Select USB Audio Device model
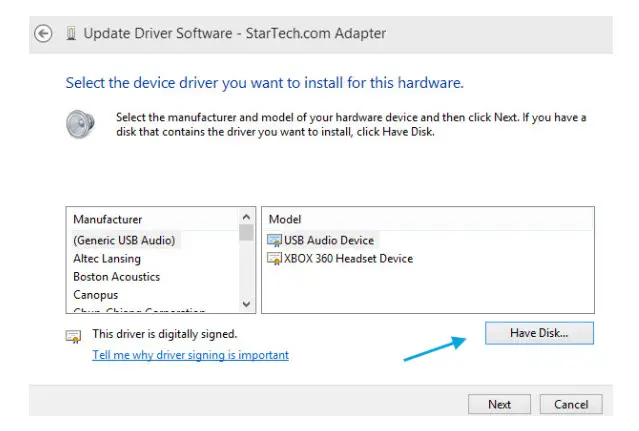The image size is (639, 431). click(x=328, y=240)
